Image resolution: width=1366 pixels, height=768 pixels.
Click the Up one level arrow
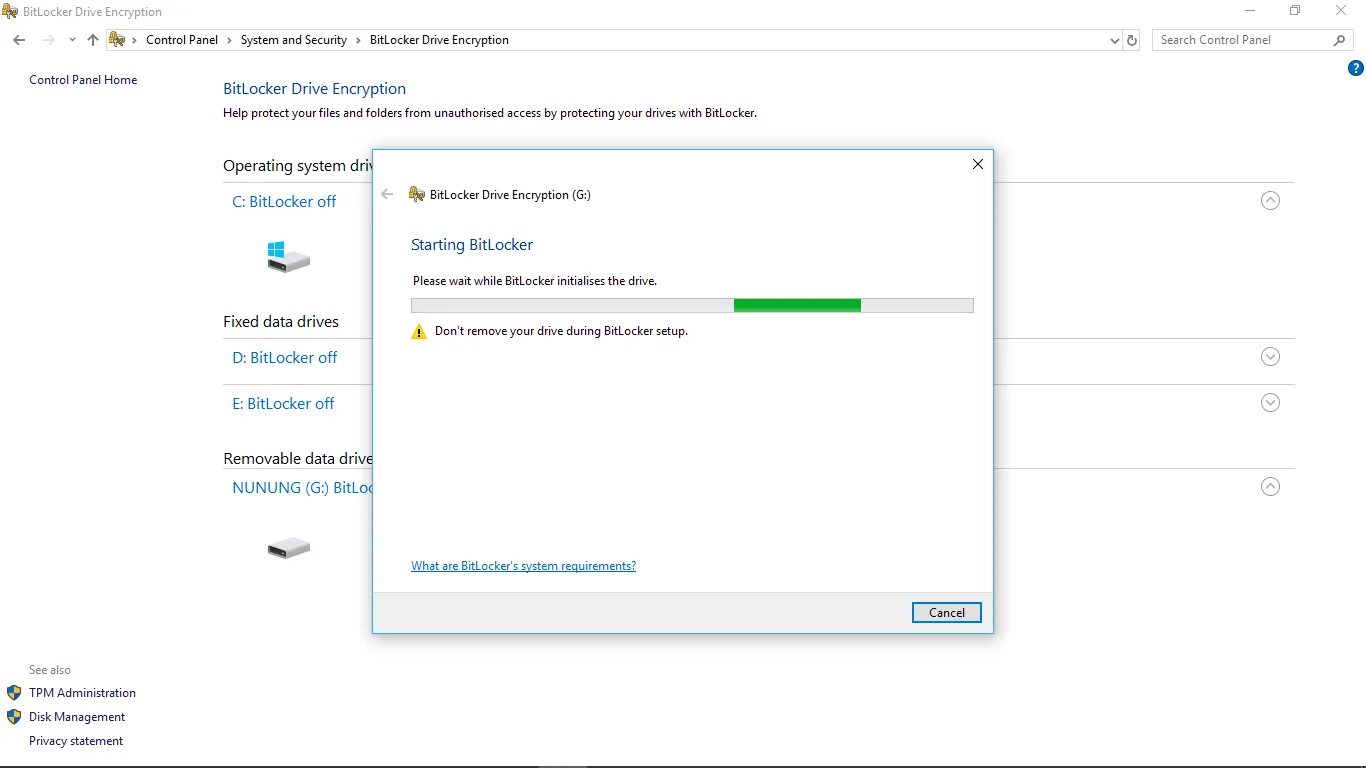93,40
